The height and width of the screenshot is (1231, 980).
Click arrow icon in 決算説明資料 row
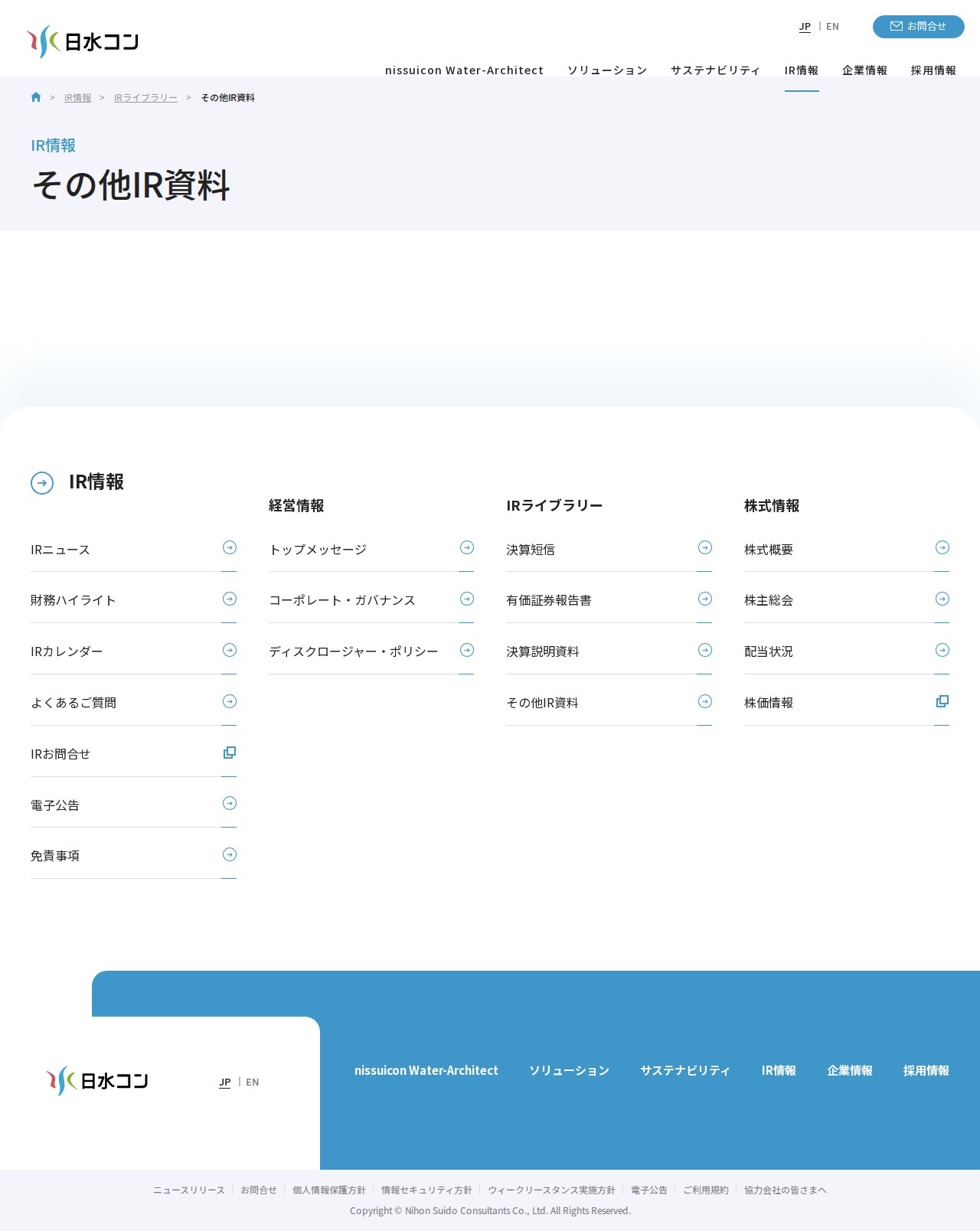coord(705,650)
